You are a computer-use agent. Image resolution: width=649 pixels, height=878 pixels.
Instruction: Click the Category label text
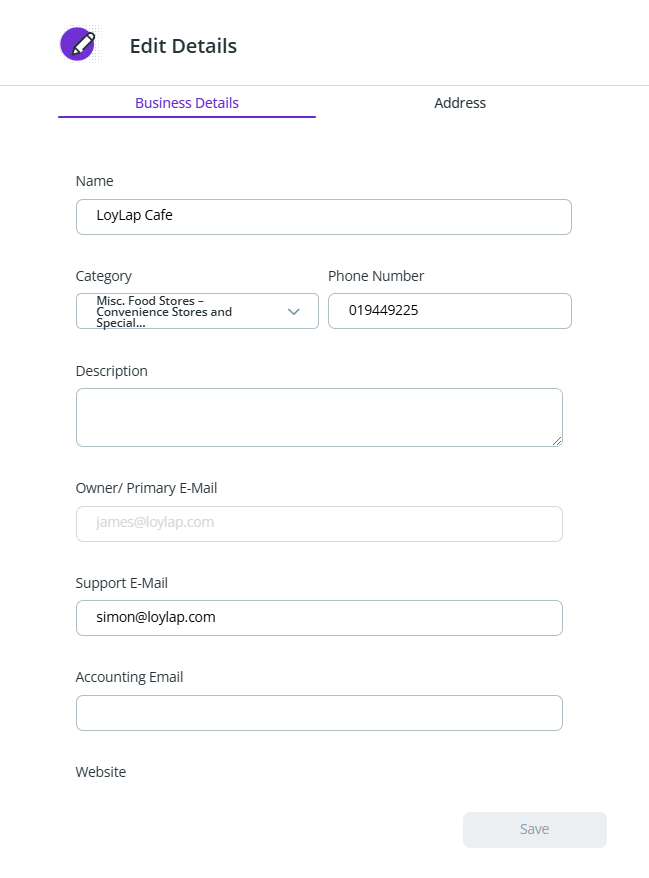coord(104,276)
